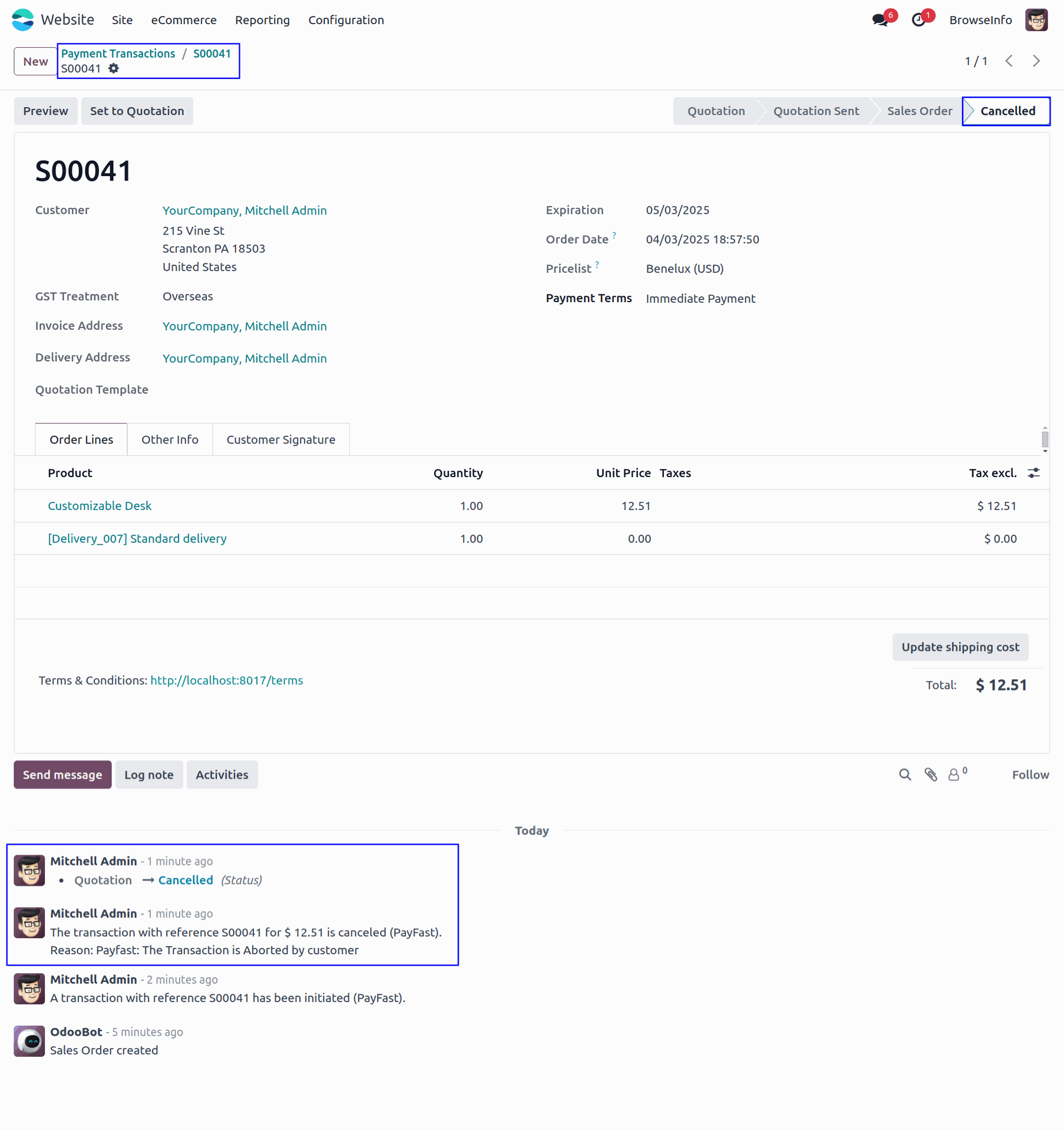Click the Update shipping cost button
Screen dimensions: 1064x1131
point(960,647)
